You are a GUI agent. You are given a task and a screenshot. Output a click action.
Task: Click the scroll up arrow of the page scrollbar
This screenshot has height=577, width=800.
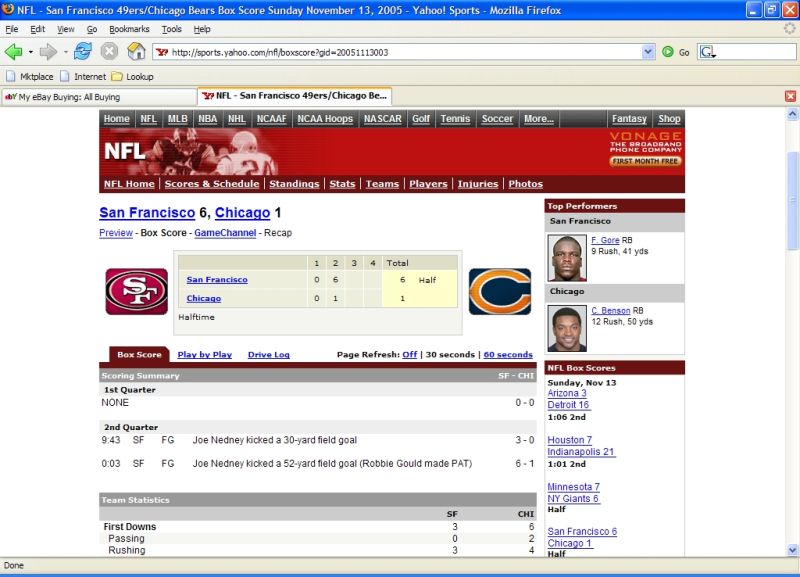[792, 114]
